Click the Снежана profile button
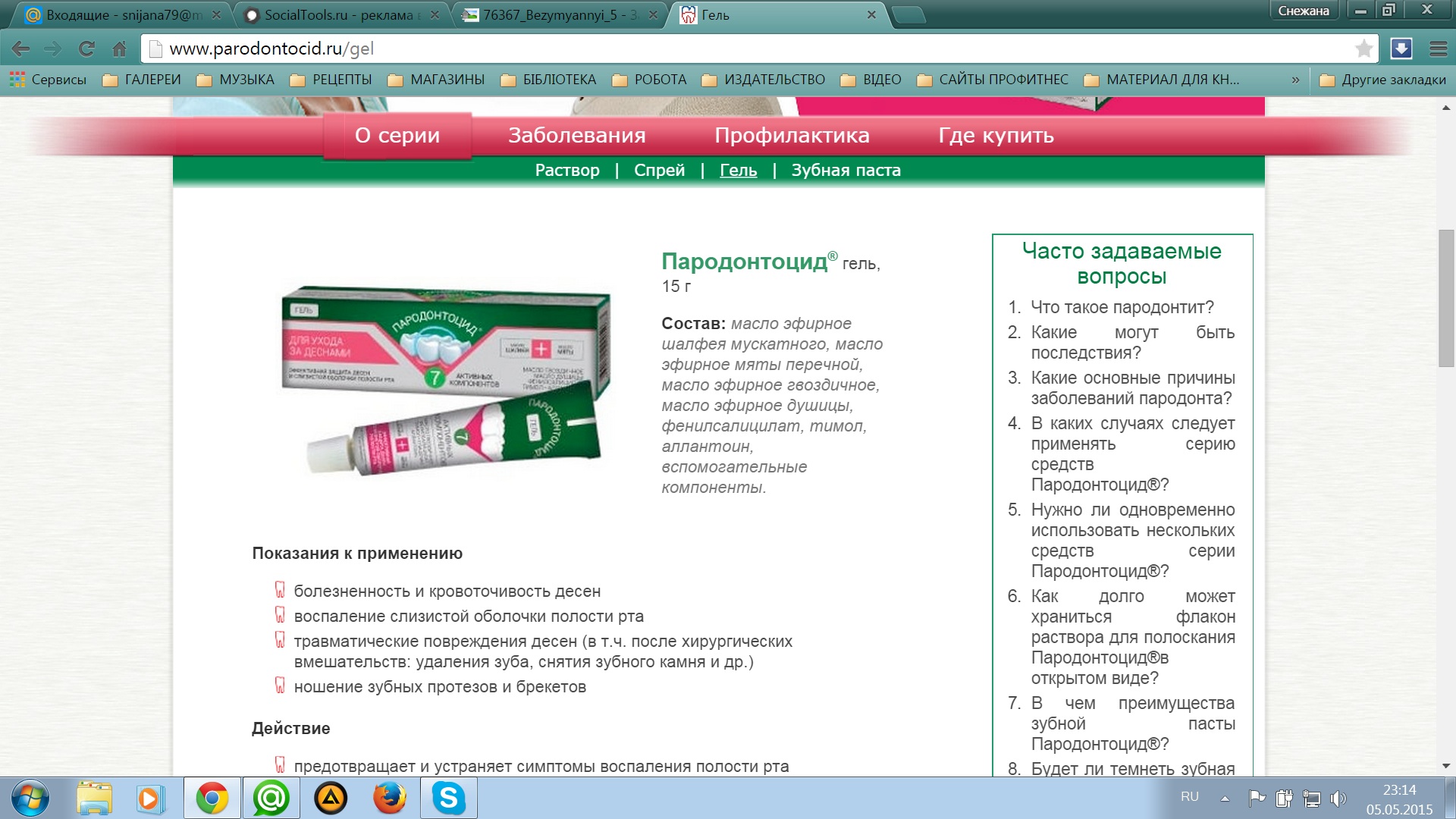Viewport: 1456px width, 819px height. coord(1304,11)
